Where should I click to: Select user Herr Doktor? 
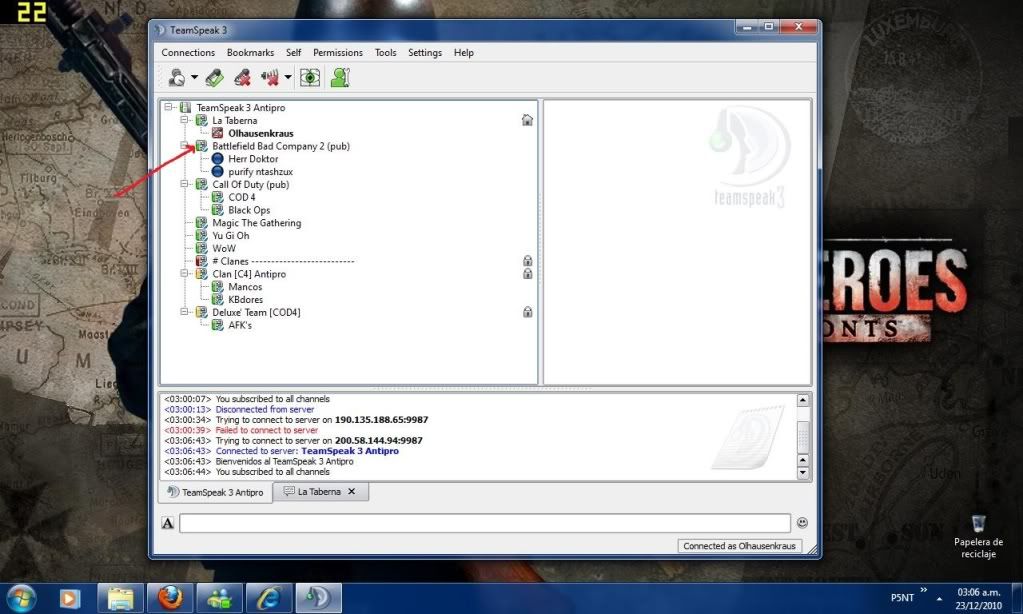click(253, 159)
